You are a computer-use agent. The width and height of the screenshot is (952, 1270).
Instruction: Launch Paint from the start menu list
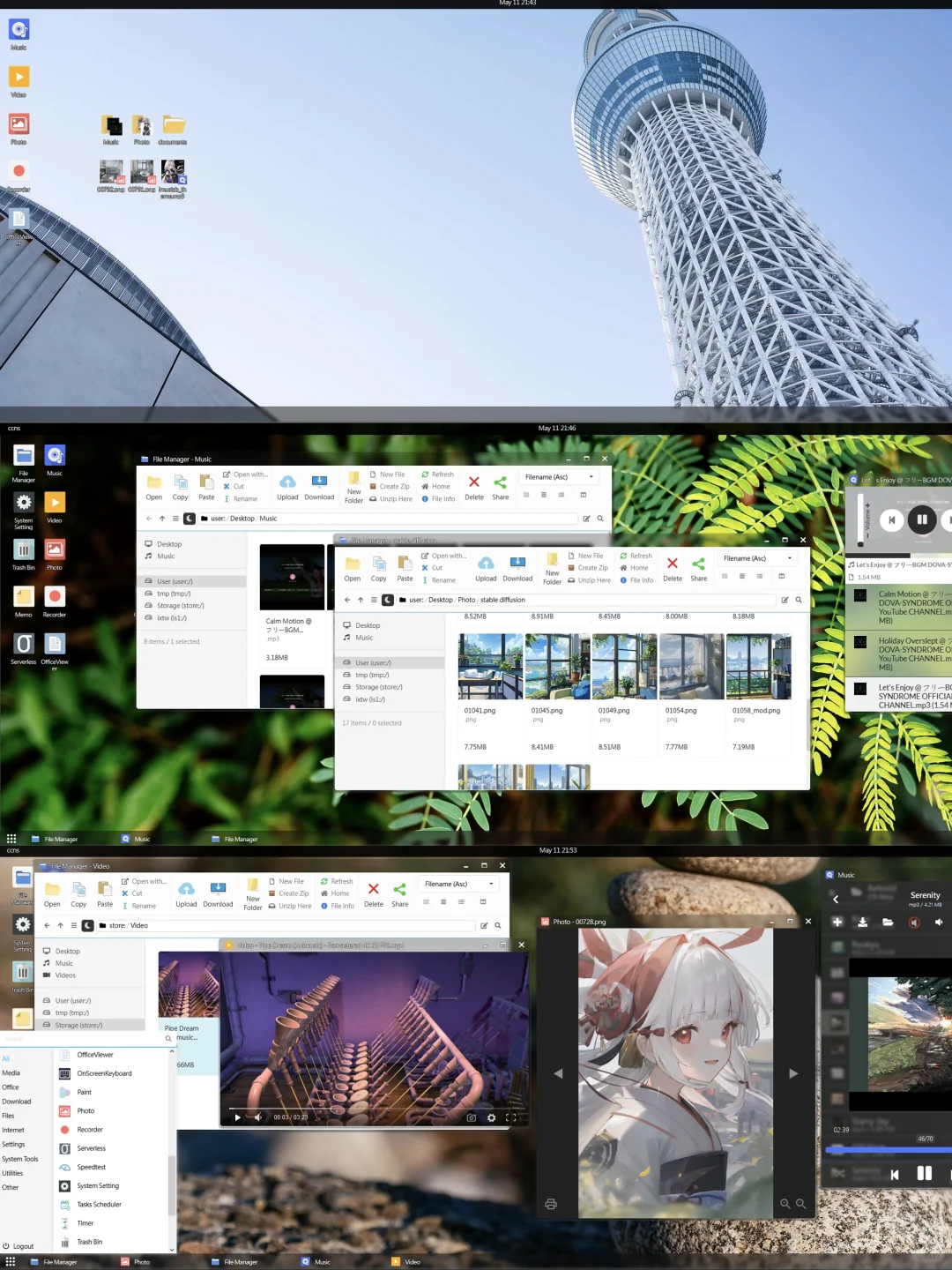84,1092
